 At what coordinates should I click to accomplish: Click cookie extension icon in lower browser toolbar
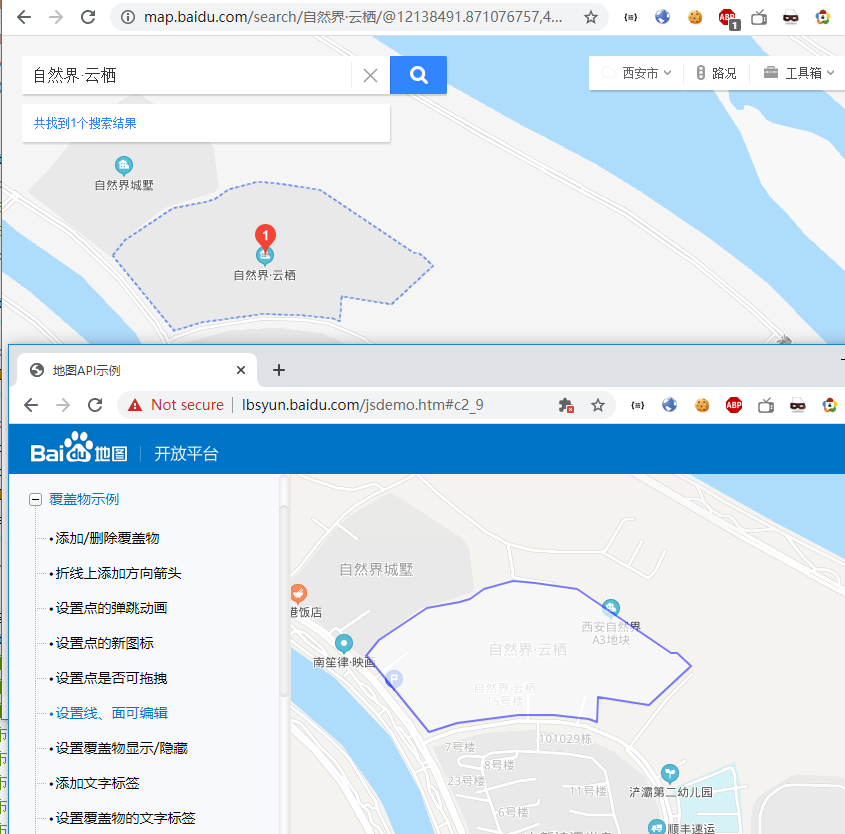[702, 405]
